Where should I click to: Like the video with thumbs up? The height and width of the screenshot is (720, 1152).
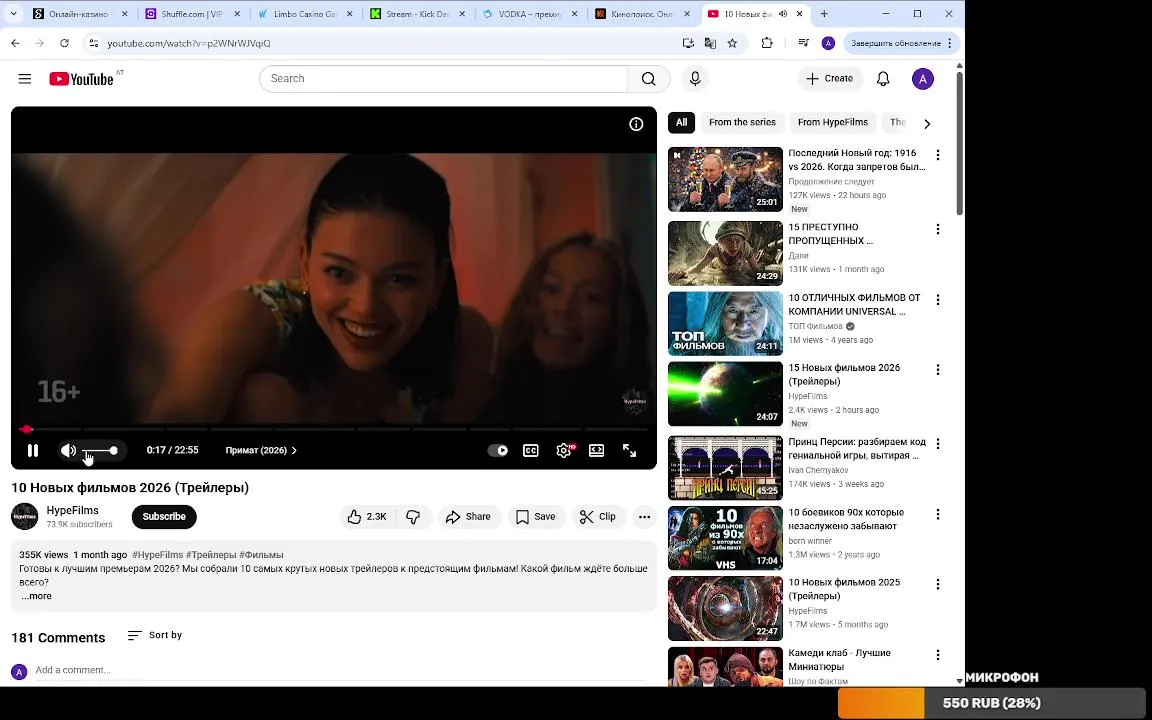point(367,516)
